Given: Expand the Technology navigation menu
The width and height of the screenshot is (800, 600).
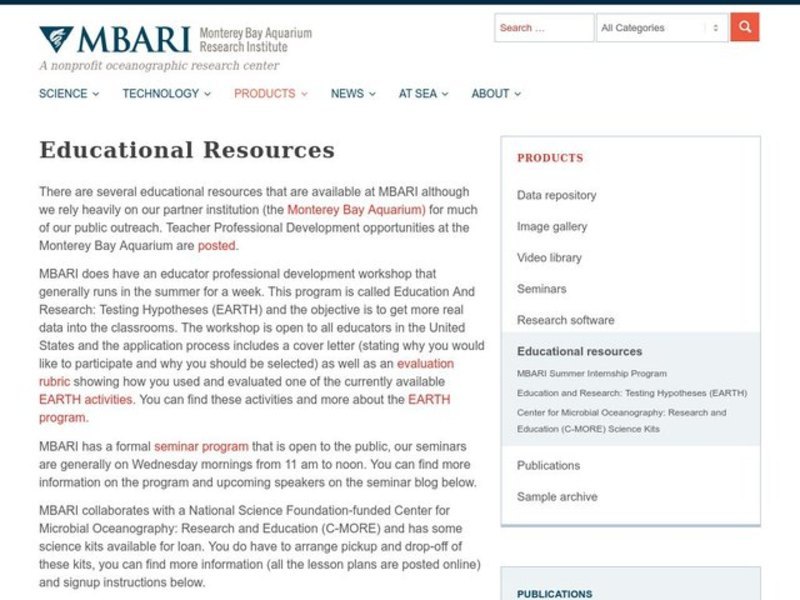Looking at the screenshot, I should (166, 94).
